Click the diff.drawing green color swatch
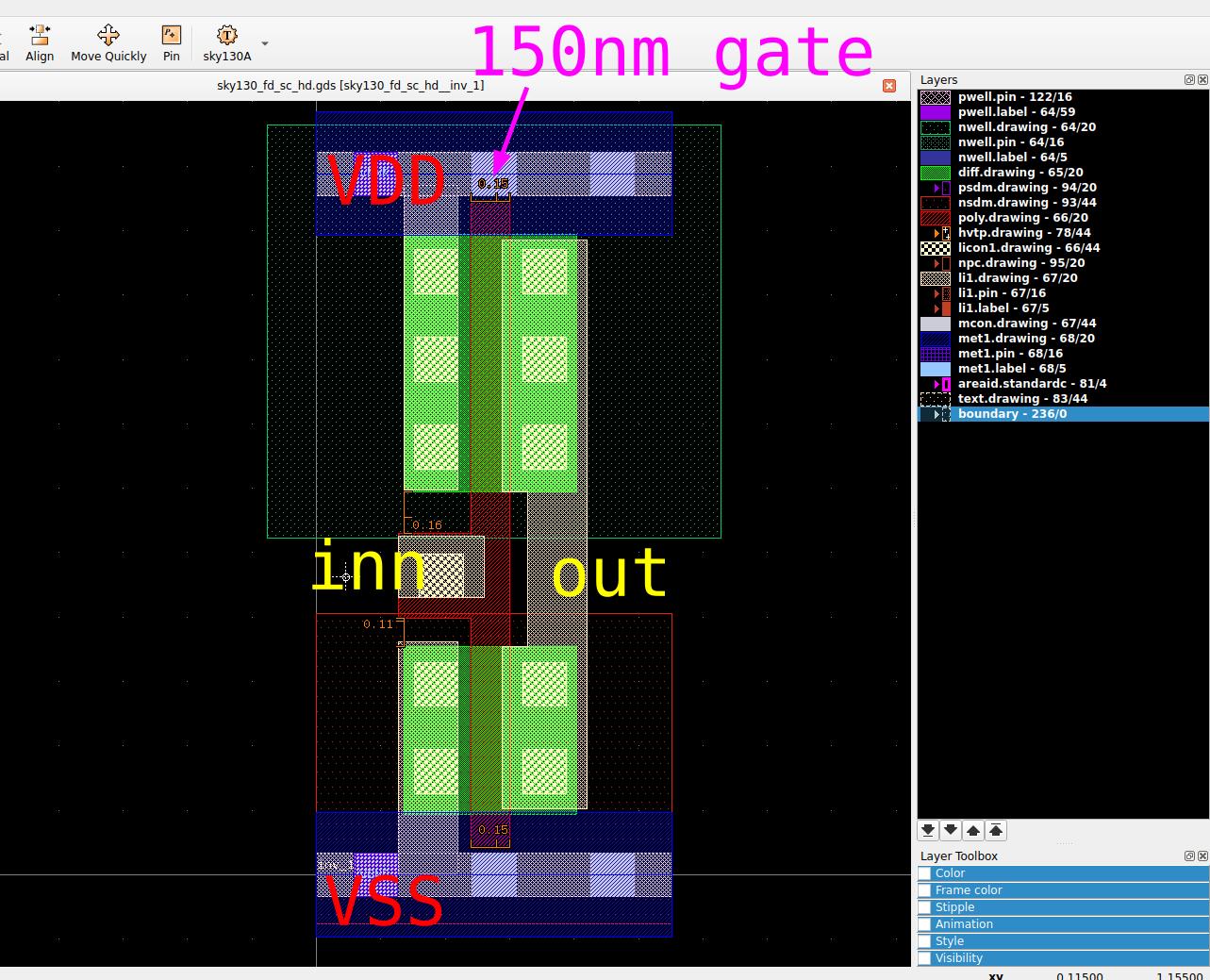Viewport: 1210px width, 980px height. point(935,173)
